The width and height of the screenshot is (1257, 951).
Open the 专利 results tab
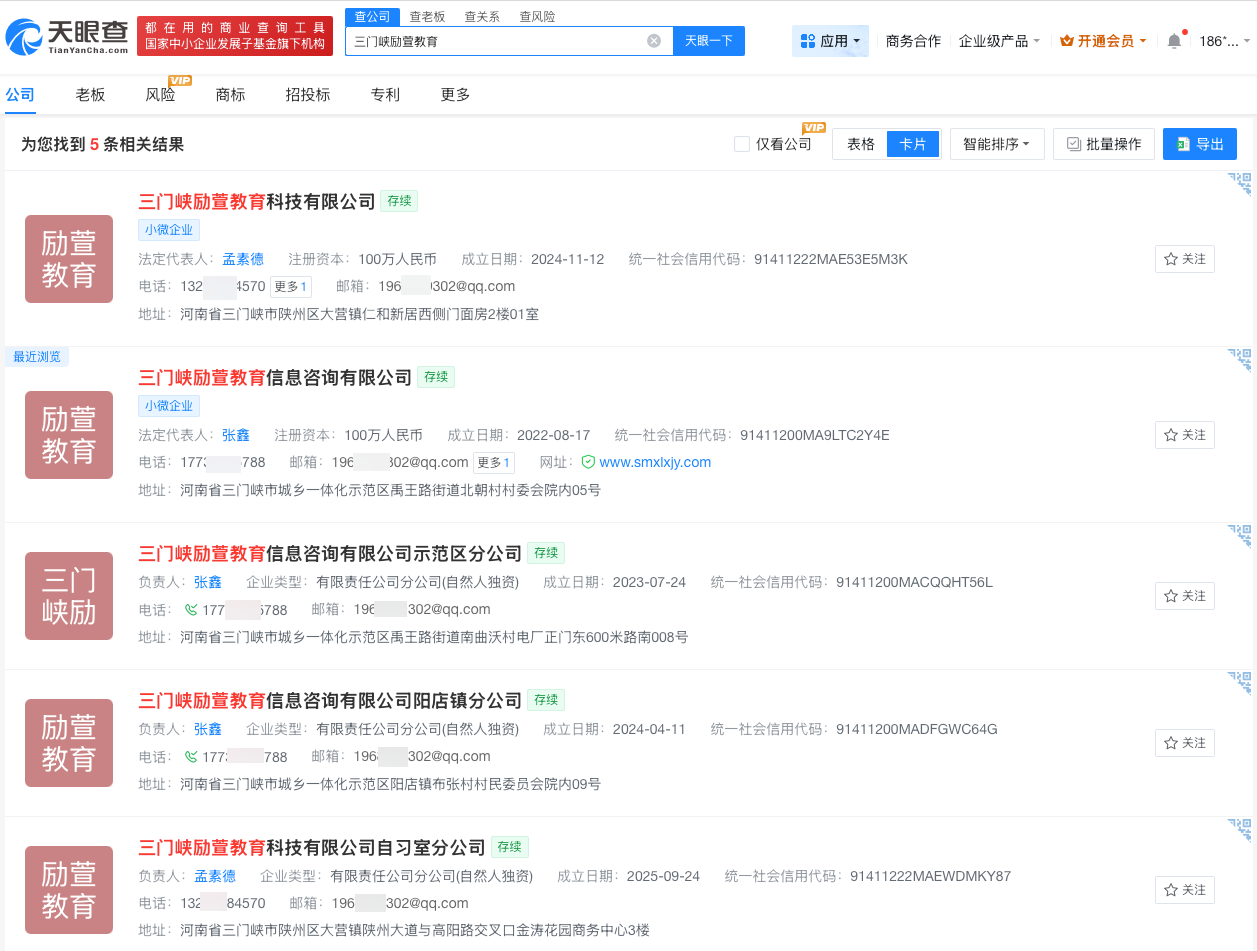(x=385, y=94)
